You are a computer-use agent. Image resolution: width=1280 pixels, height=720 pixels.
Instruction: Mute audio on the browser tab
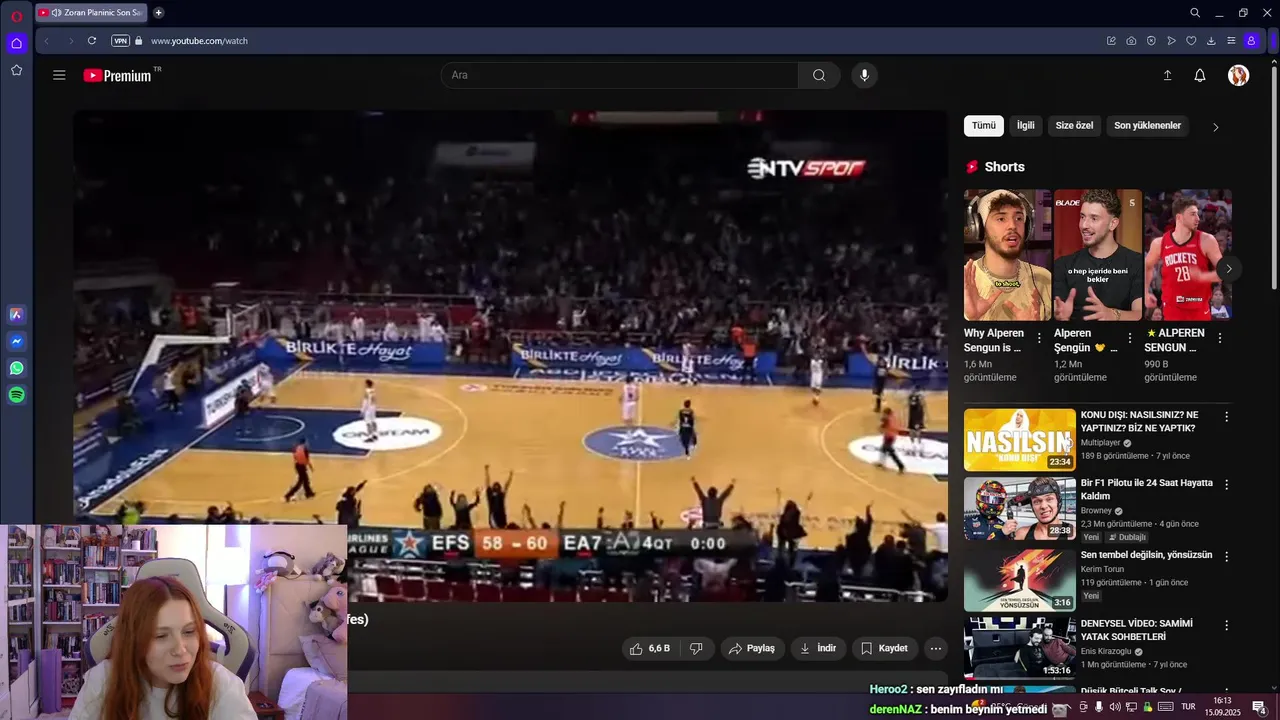click(56, 13)
